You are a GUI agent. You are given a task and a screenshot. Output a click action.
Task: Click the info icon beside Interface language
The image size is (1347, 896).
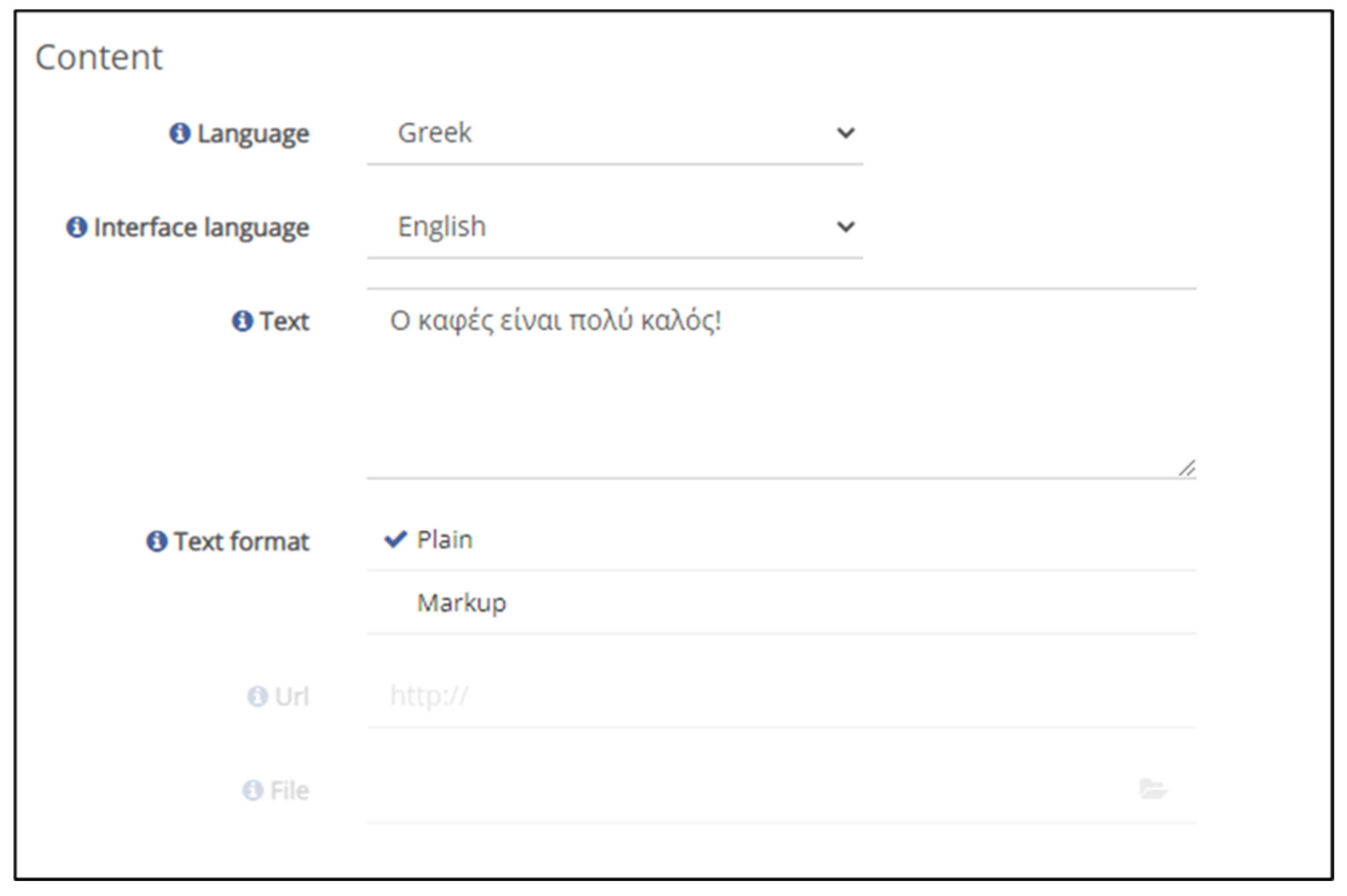76,228
